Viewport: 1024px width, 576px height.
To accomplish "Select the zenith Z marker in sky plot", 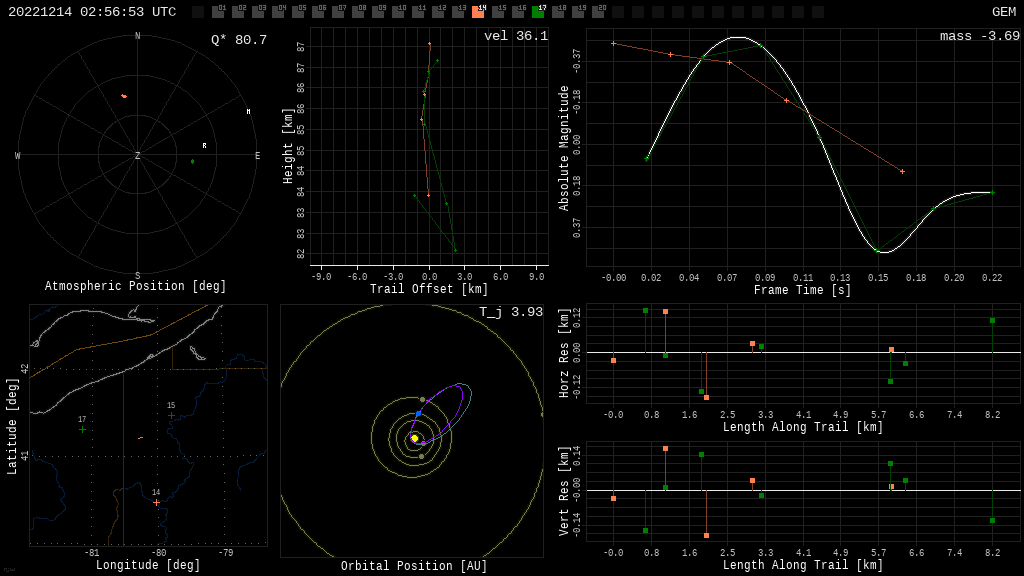I will [138, 156].
